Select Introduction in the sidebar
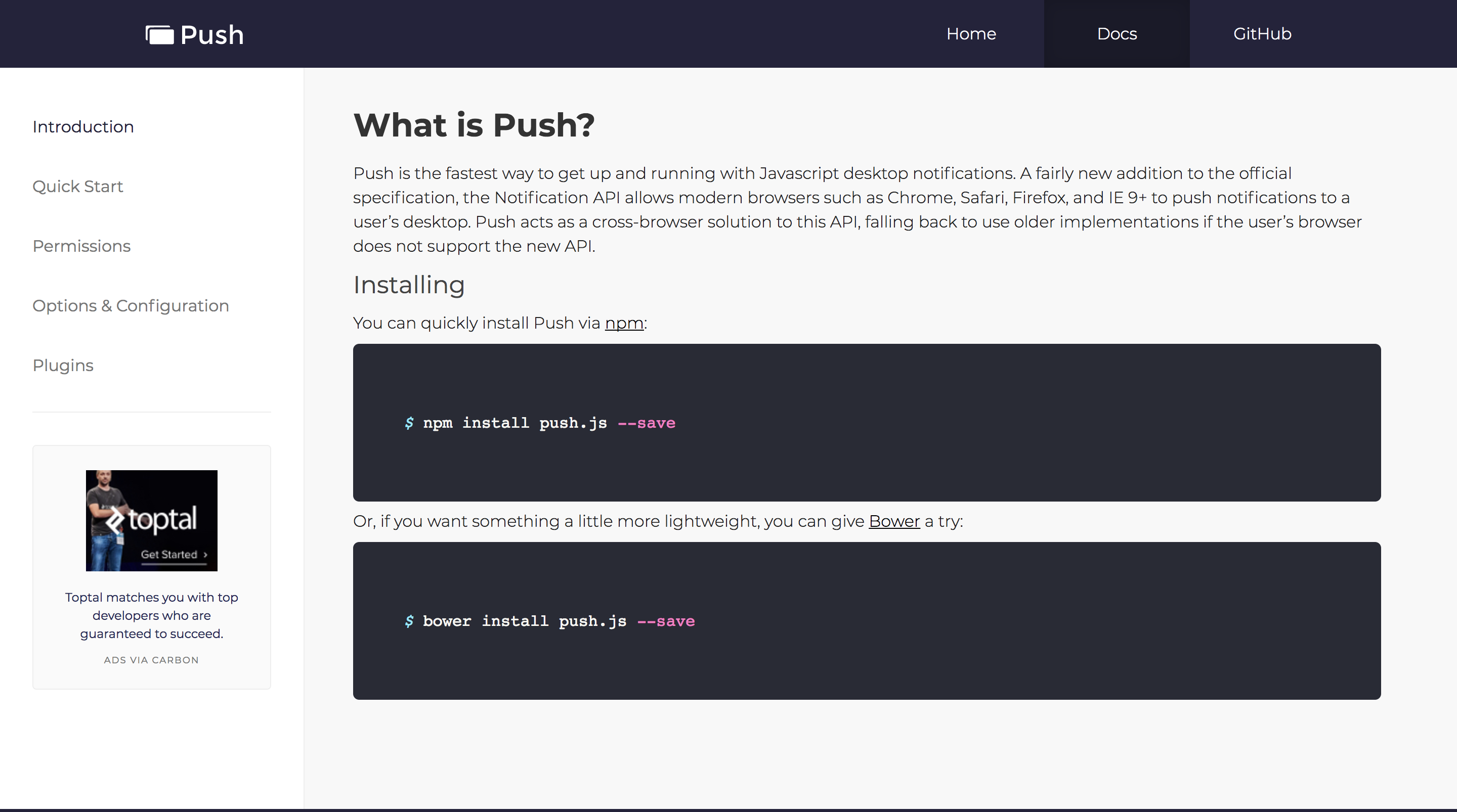 [83, 127]
